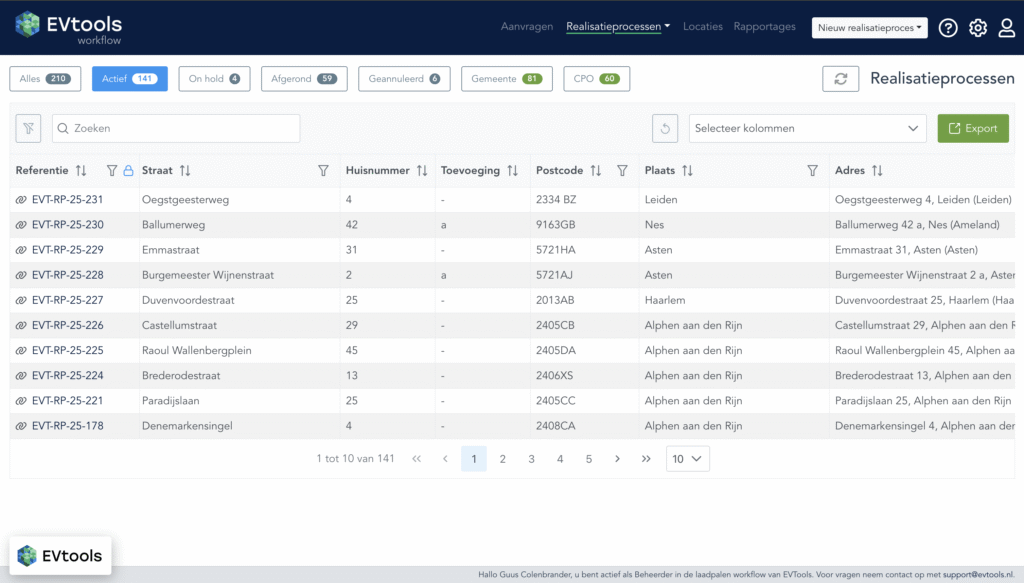The height and width of the screenshot is (583, 1024).
Task: Click into the Zoeken search field
Action: (x=176, y=128)
